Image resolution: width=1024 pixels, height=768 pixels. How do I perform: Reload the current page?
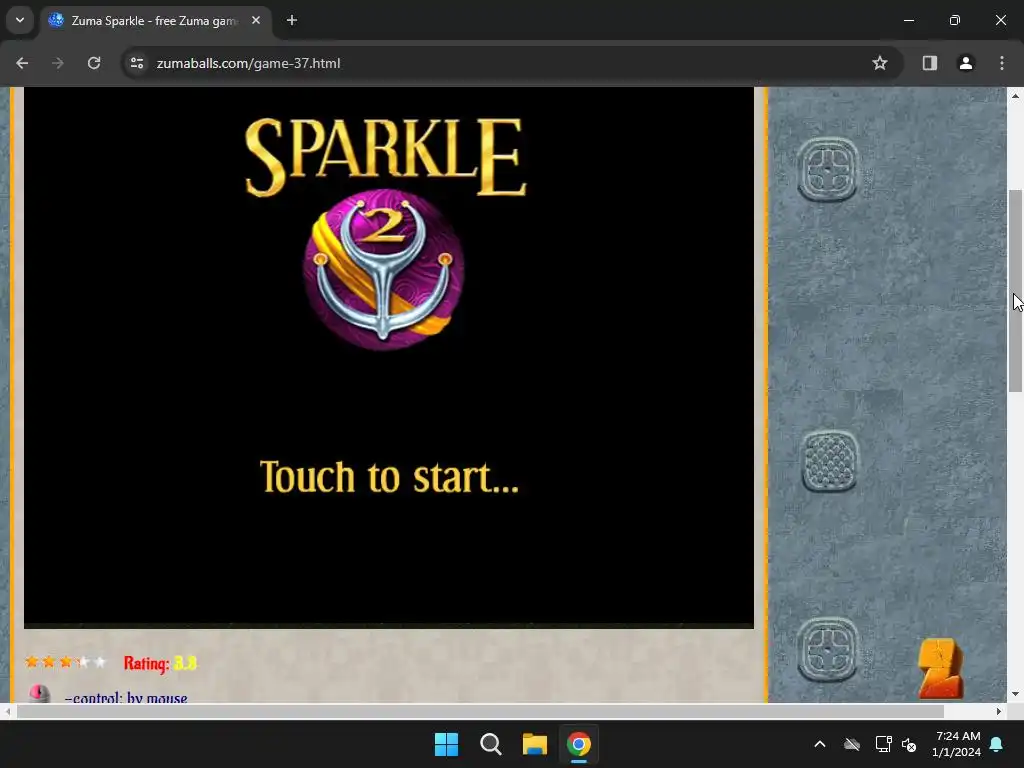tap(94, 63)
